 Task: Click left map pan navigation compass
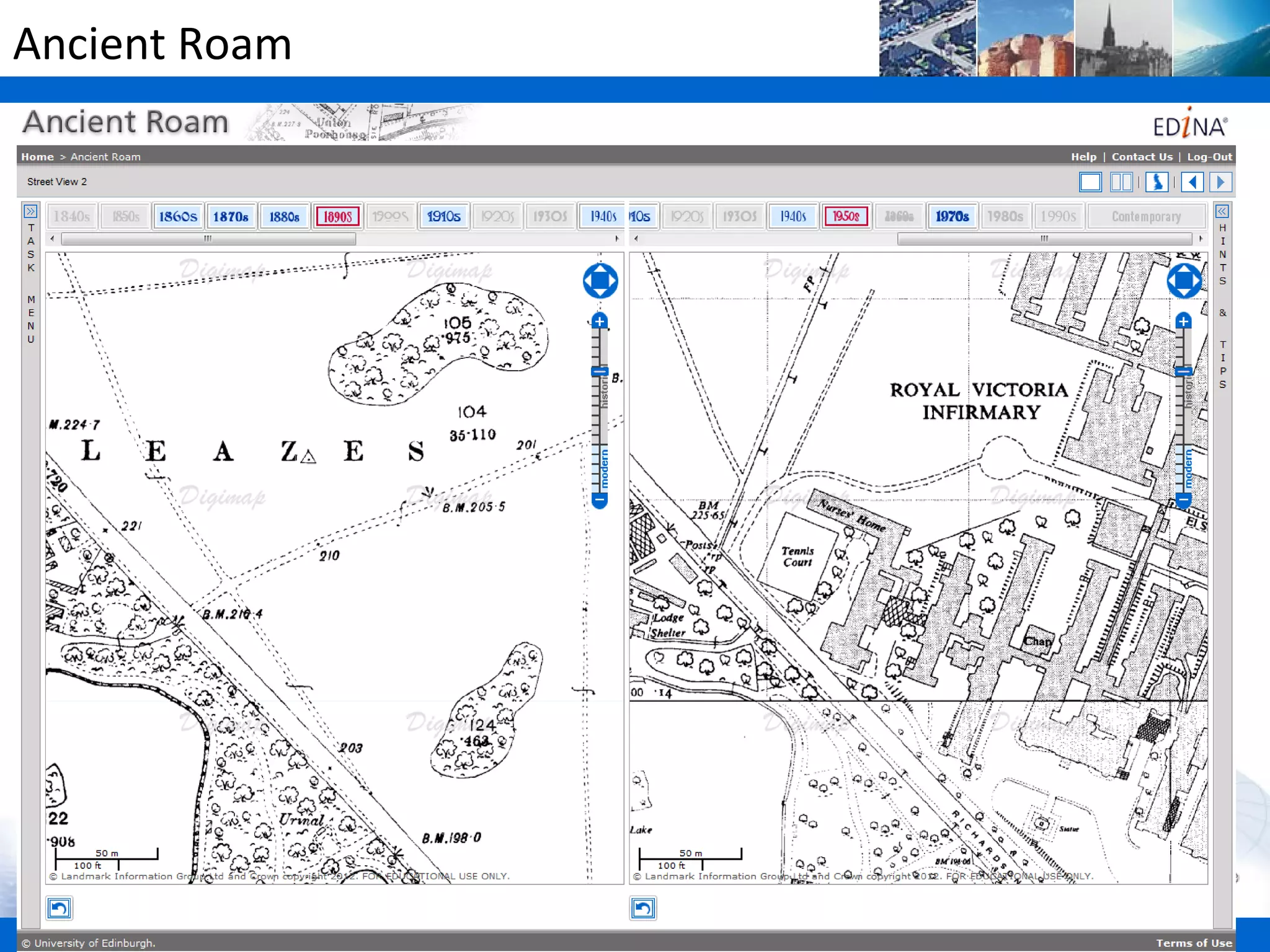point(600,281)
